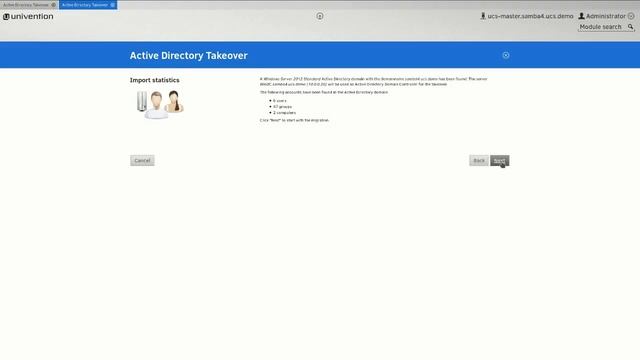
Task: Click the ucs-master.samba4.ucs.demo hostname label
Action: pos(530,16)
